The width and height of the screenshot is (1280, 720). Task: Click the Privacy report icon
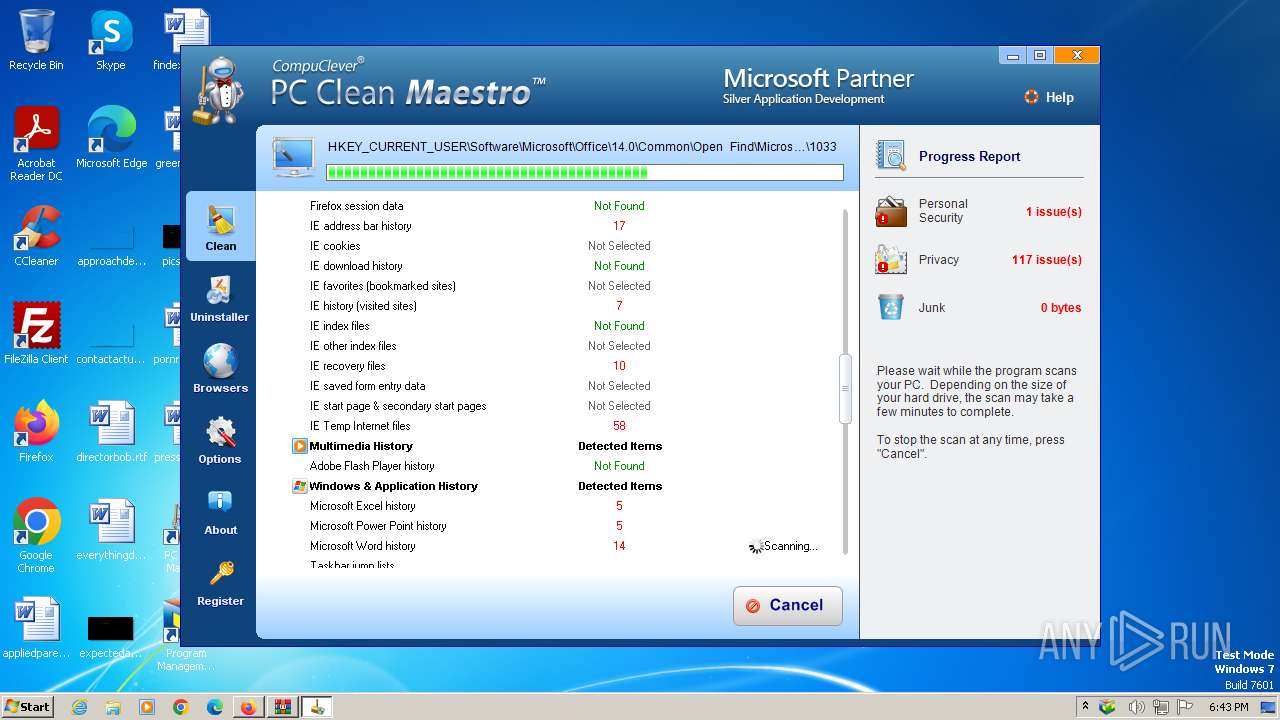click(x=891, y=259)
